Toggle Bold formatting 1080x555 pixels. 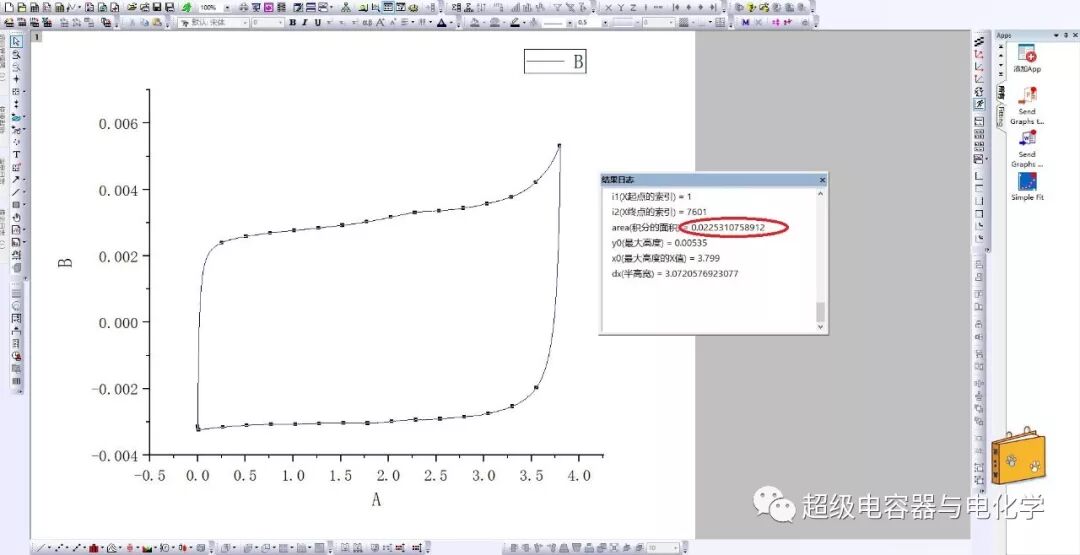[x=293, y=23]
